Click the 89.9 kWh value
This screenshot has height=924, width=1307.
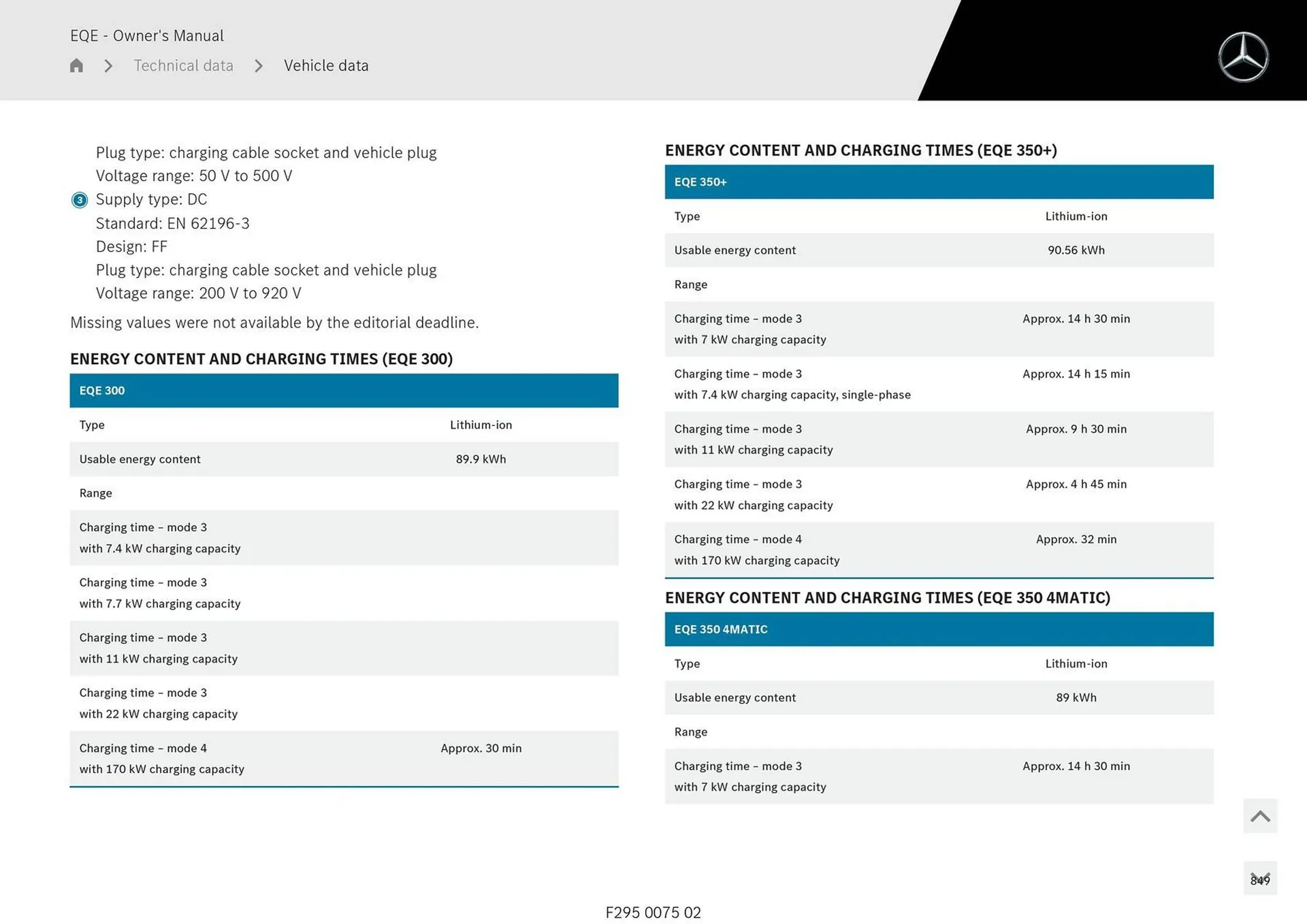pyautogui.click(x=481, y=459)
